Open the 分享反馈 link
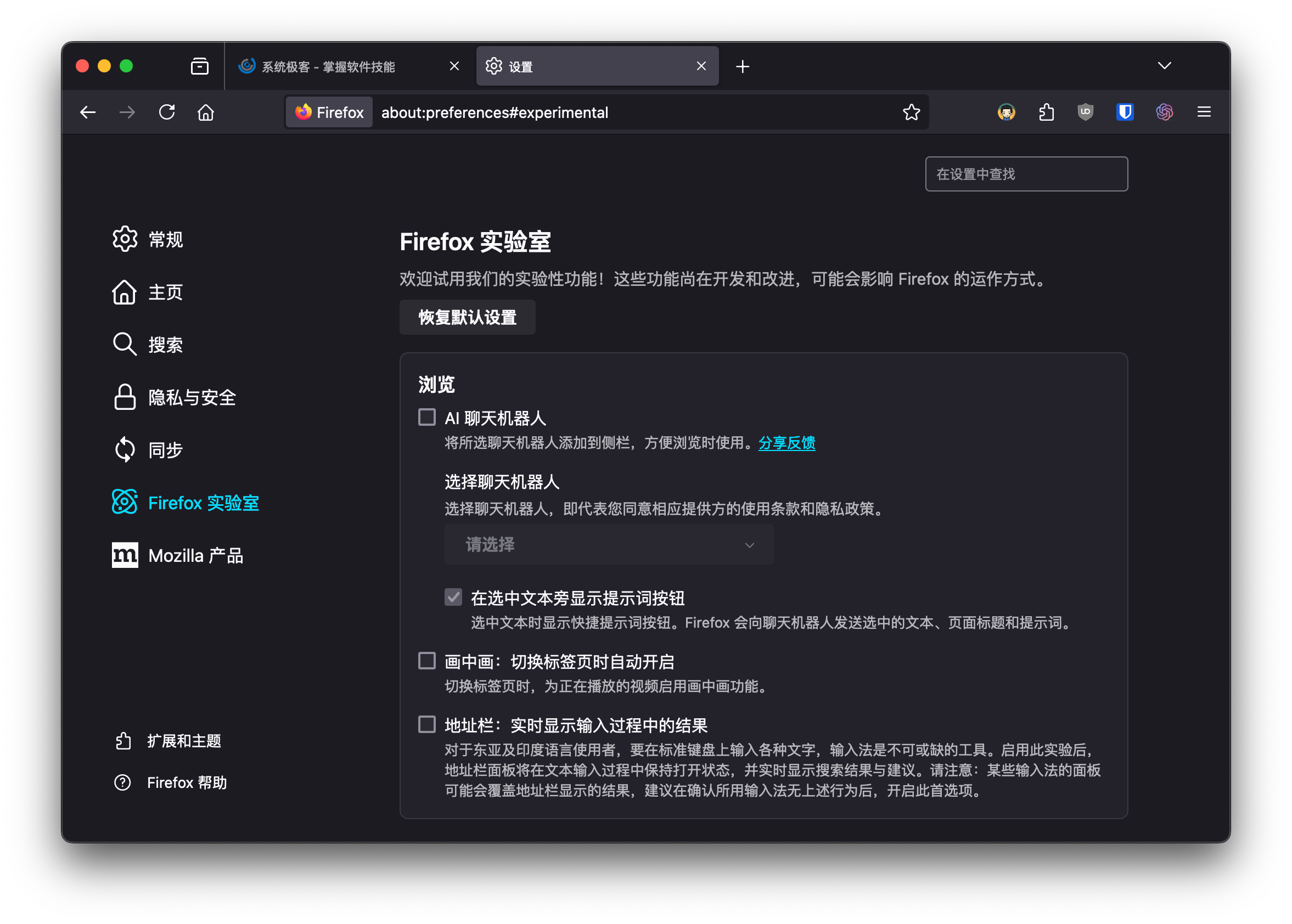This screenshot has height=924, width=1292. tap(787, 443)
